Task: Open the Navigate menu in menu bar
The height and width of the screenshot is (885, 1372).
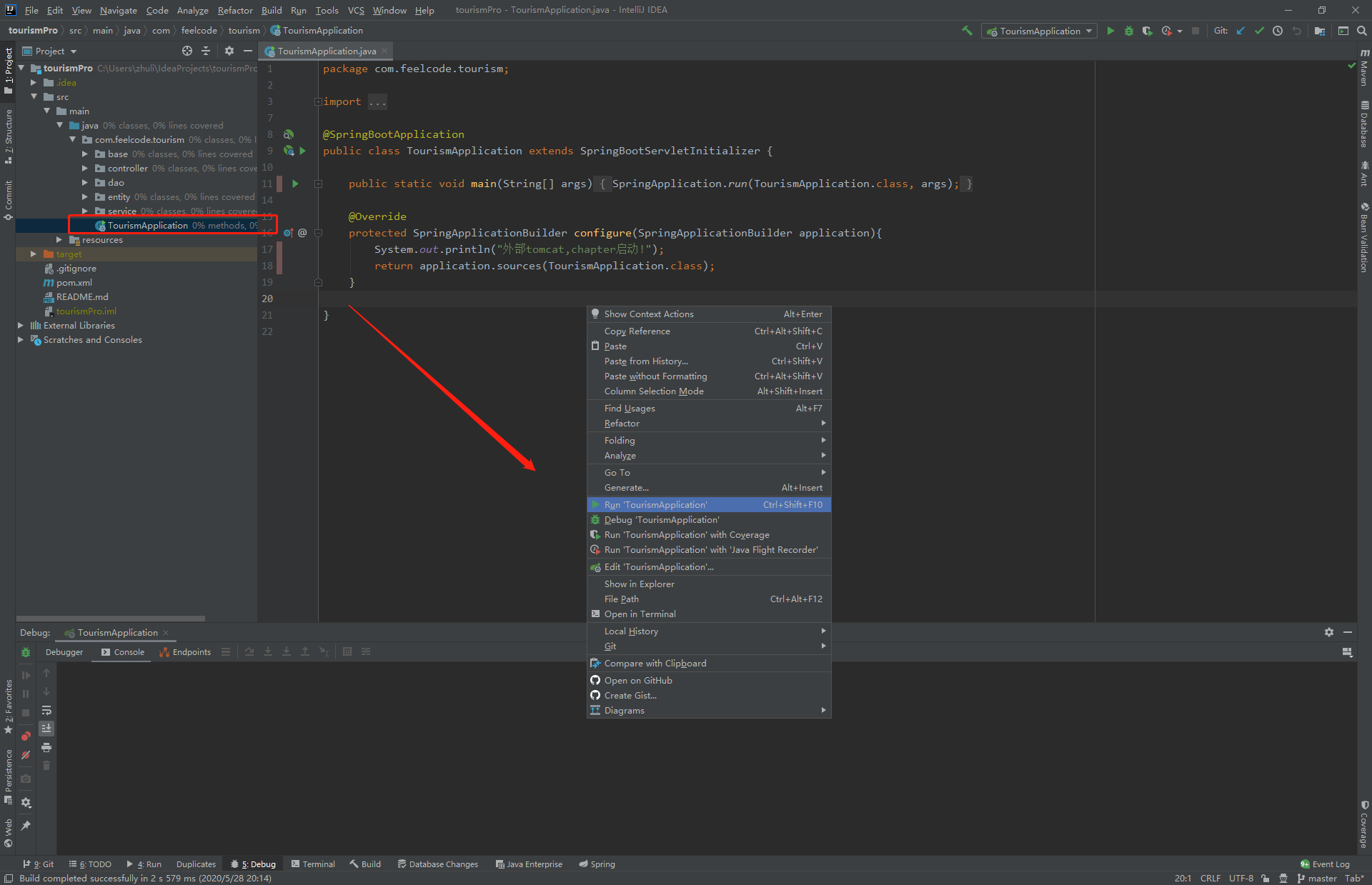Action: [118, 10]
